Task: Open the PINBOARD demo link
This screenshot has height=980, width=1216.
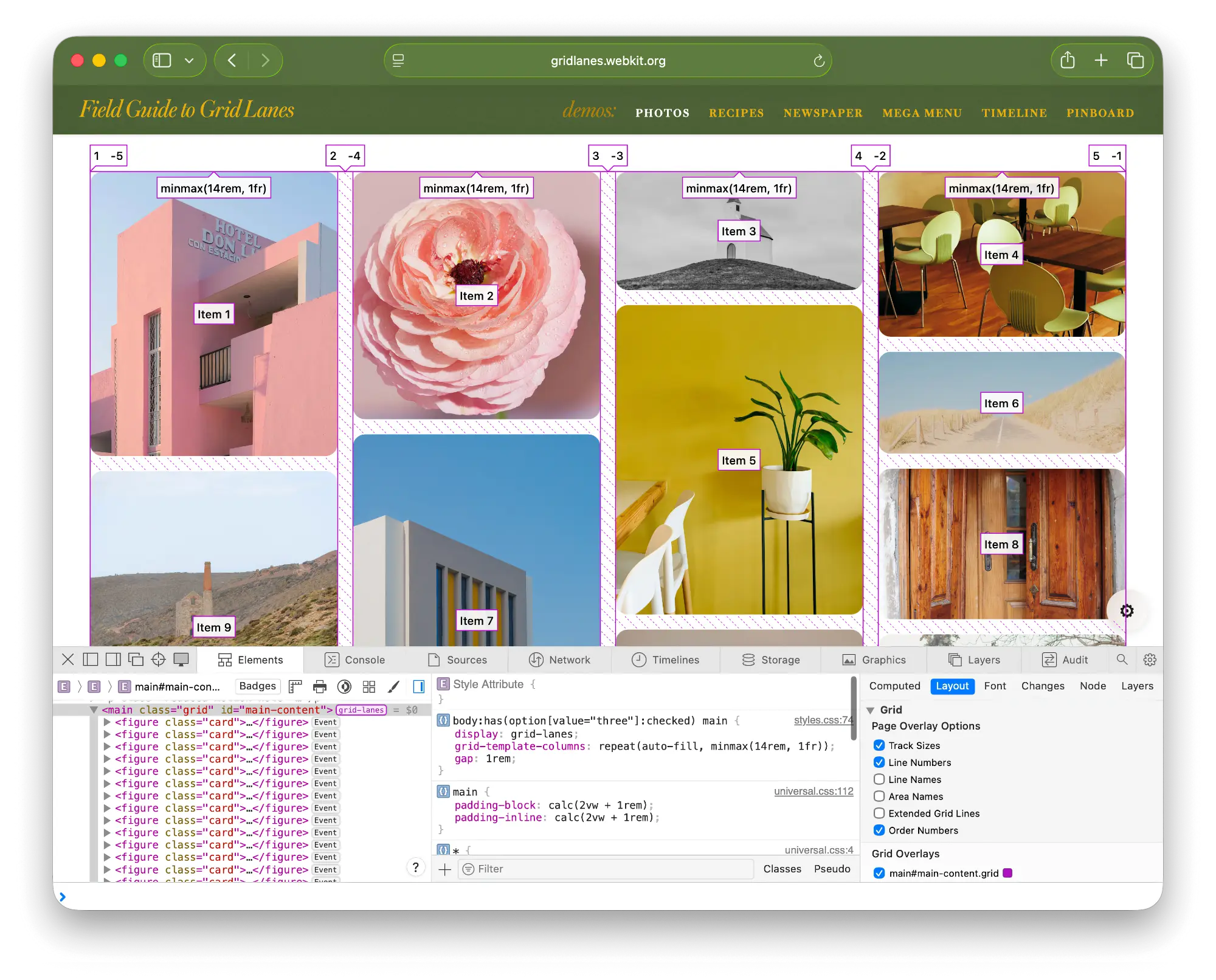Action: (x=1100, y=113)
